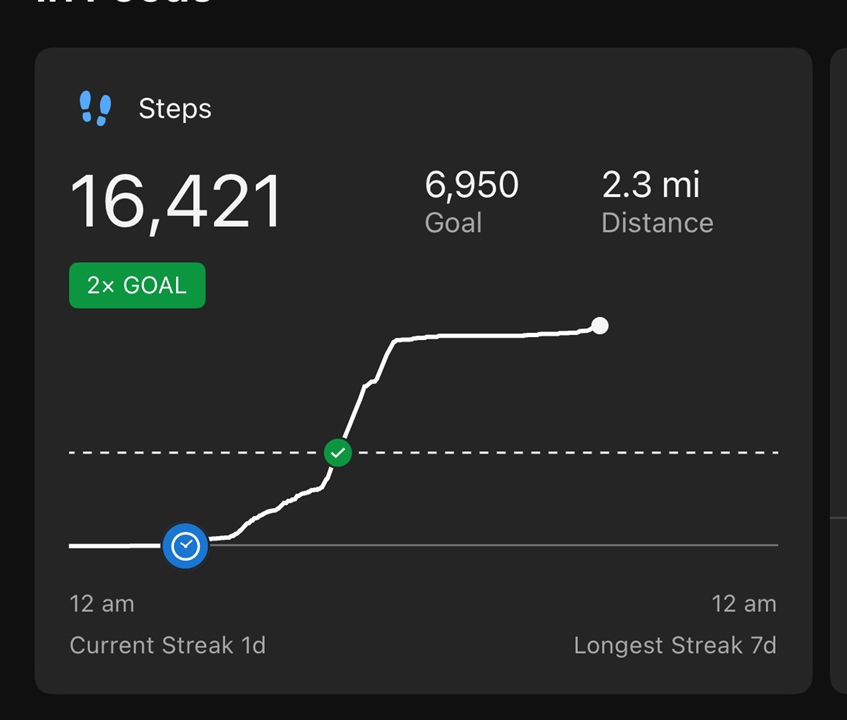Tap Longest Streak 7d text
The height and width of the screenshot is (720, 847).
coord(675,645)
